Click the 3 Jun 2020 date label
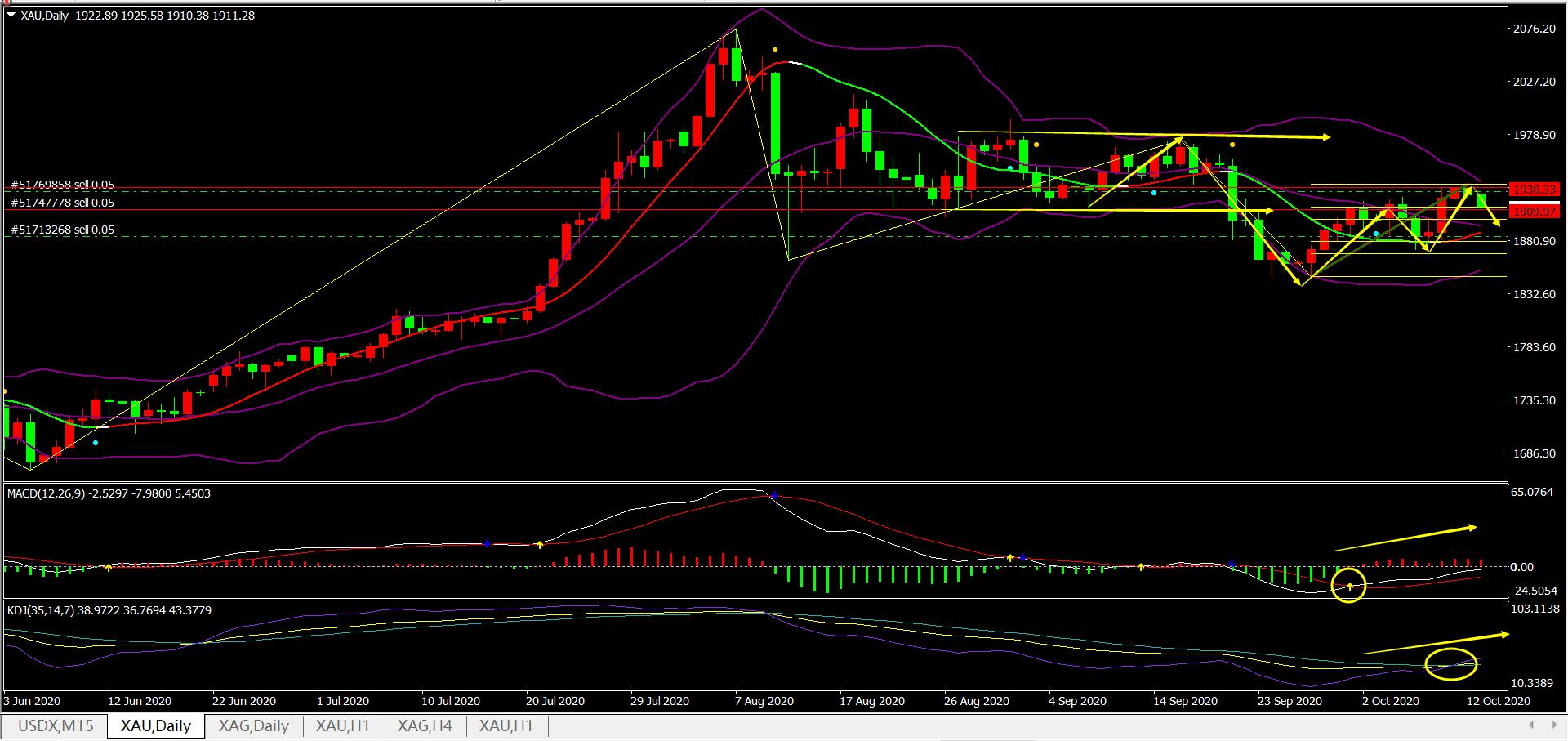 tap(32, 701)
